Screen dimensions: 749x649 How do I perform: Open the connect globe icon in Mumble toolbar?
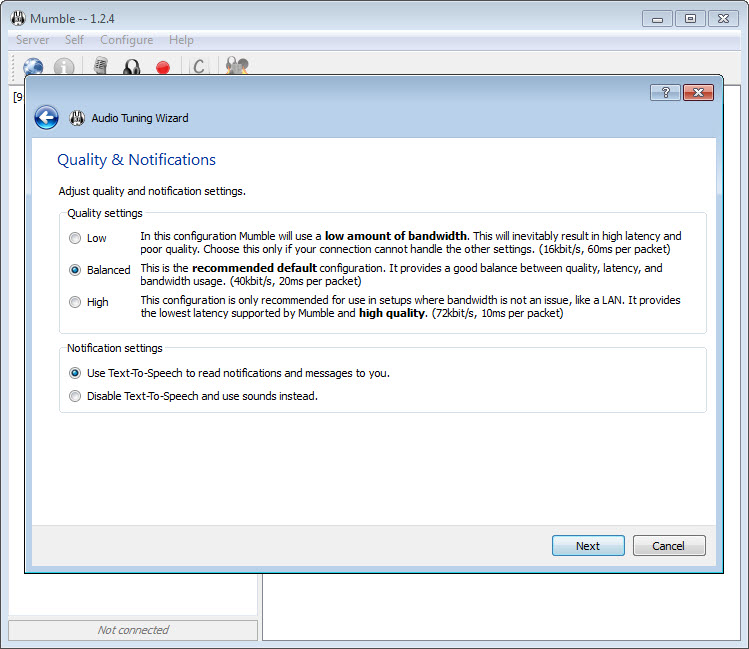coord(33,66)
